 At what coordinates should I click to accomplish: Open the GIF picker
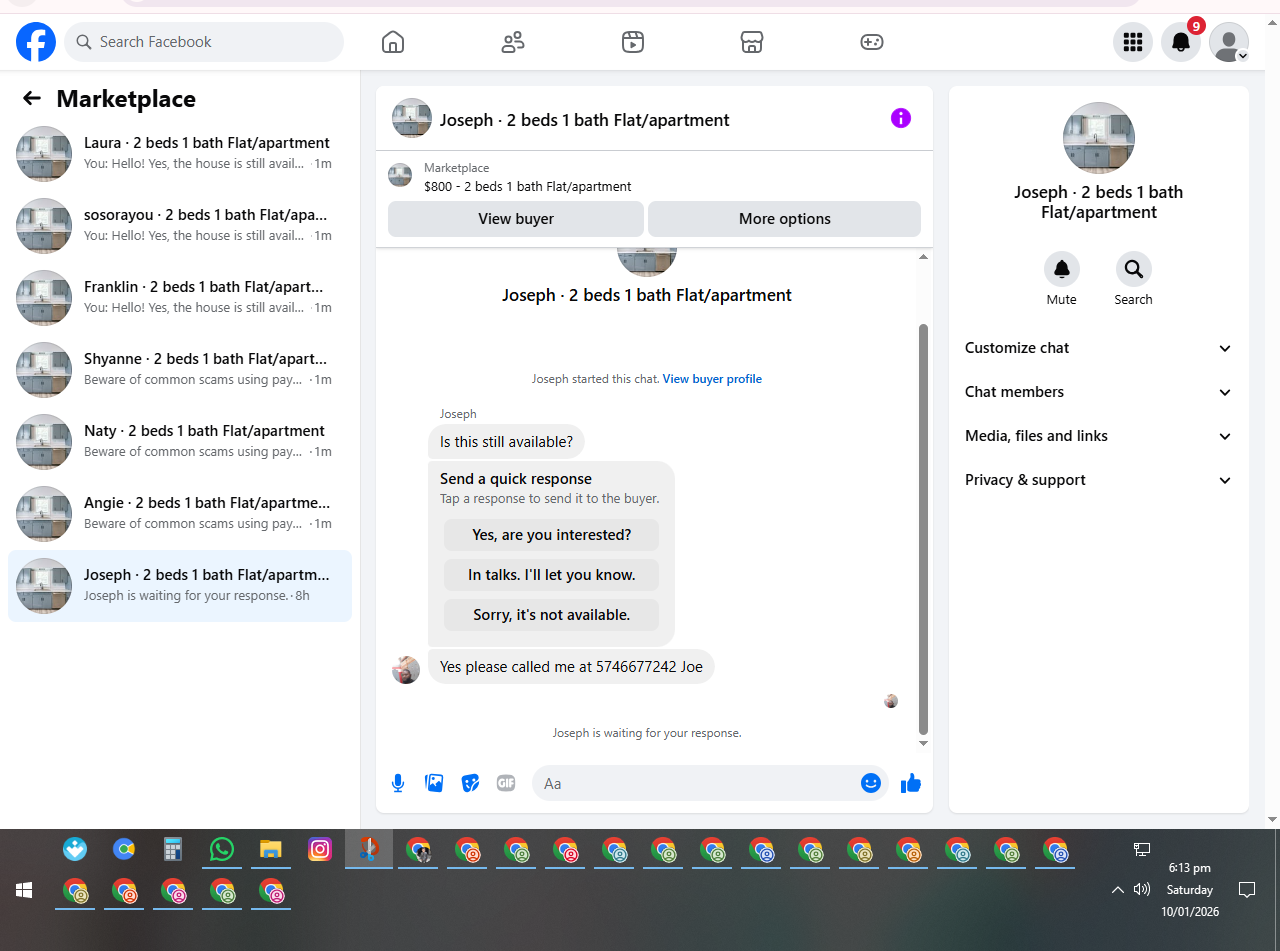(506, 783)
